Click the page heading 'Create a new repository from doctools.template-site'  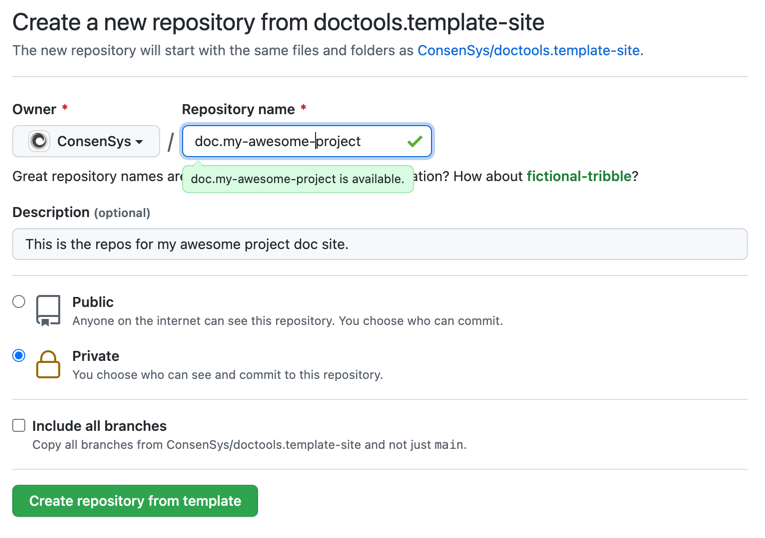click(x=278, y=22)
